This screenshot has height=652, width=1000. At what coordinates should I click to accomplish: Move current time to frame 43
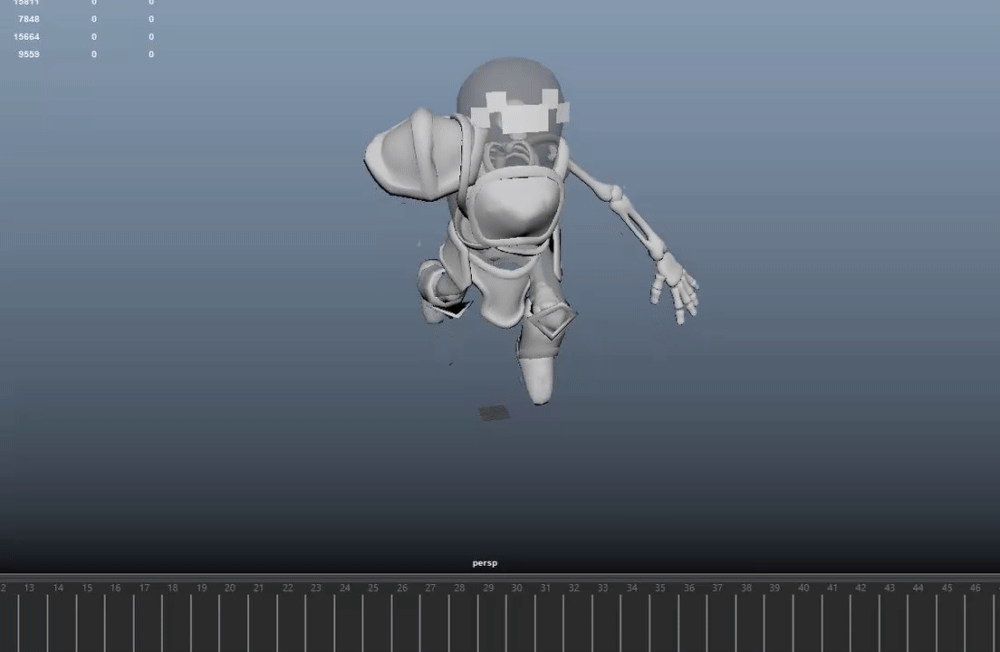(890, 588)
